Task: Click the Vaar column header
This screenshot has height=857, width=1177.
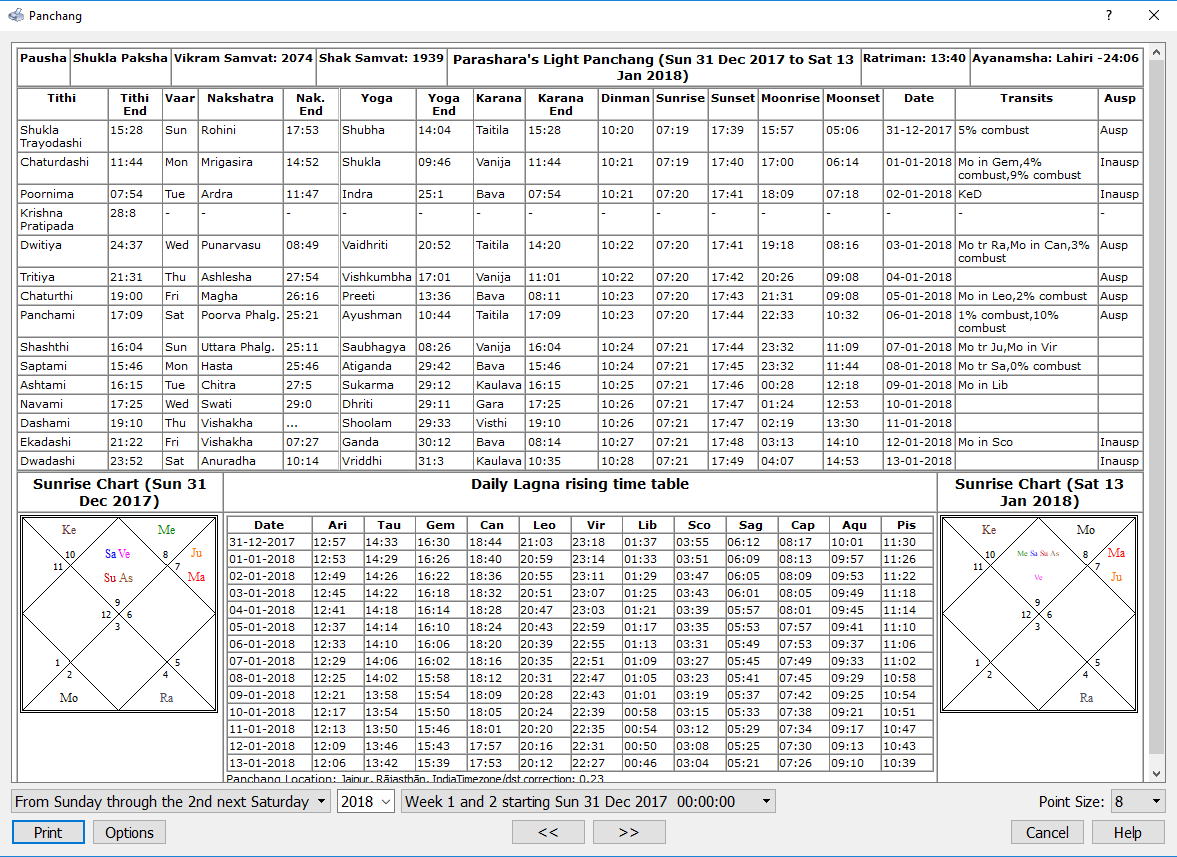Action: [x=180, y=104]
